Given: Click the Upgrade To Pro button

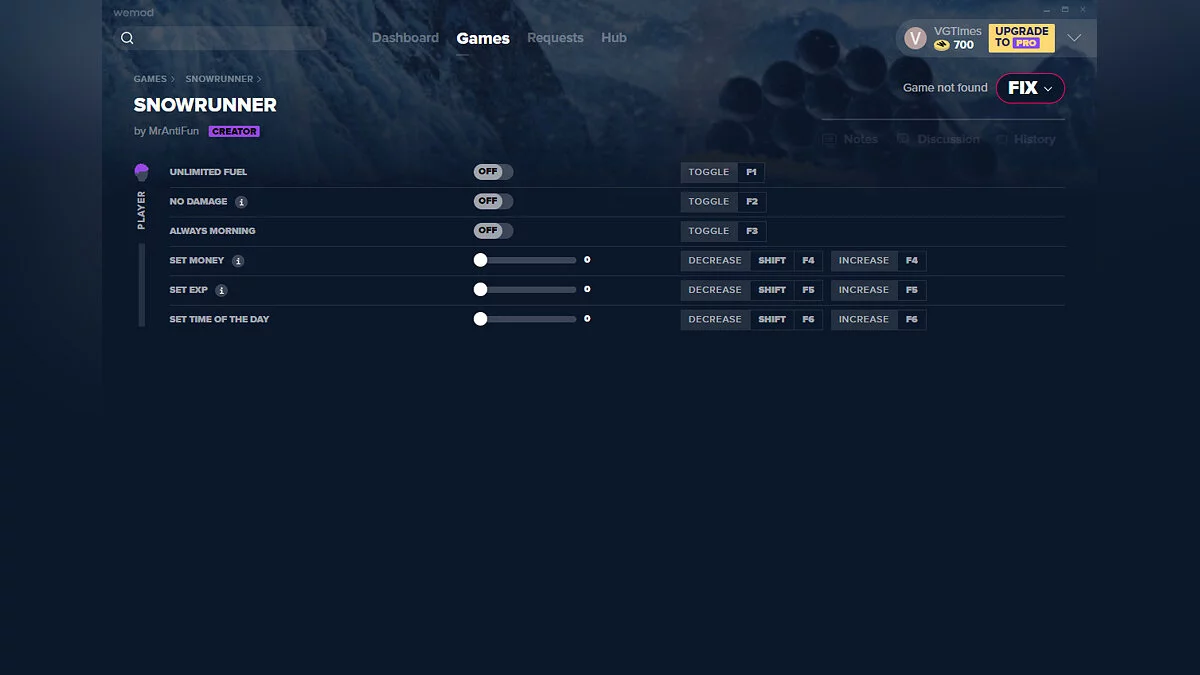Looking at the screenshot, I should pyautogui.click(x=1021, y=37).
